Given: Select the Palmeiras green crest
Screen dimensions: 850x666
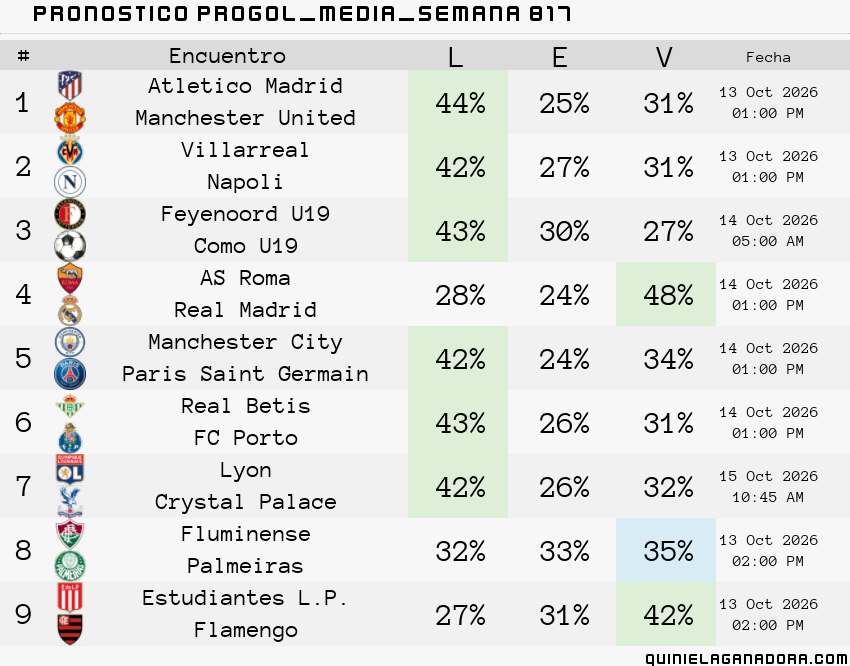Looking at the screenshot, I should pos(70,566).
